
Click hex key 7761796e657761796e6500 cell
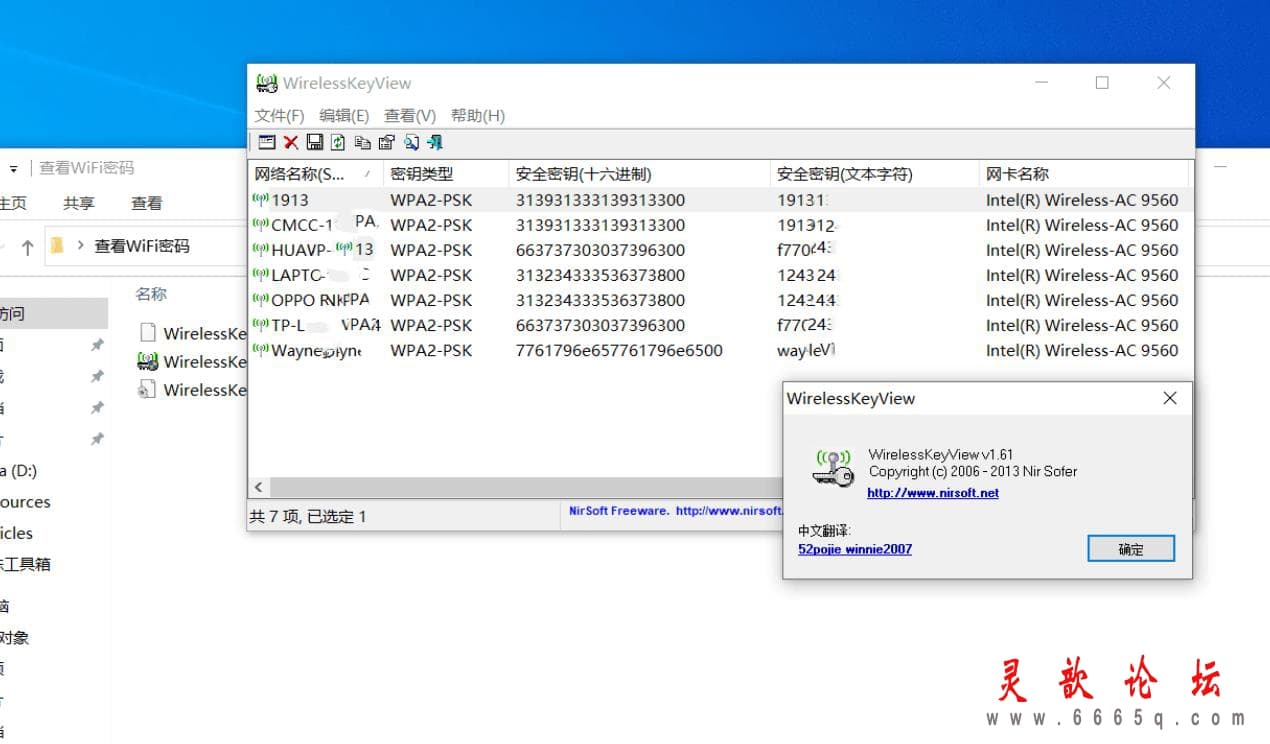(x=619, y=350)
